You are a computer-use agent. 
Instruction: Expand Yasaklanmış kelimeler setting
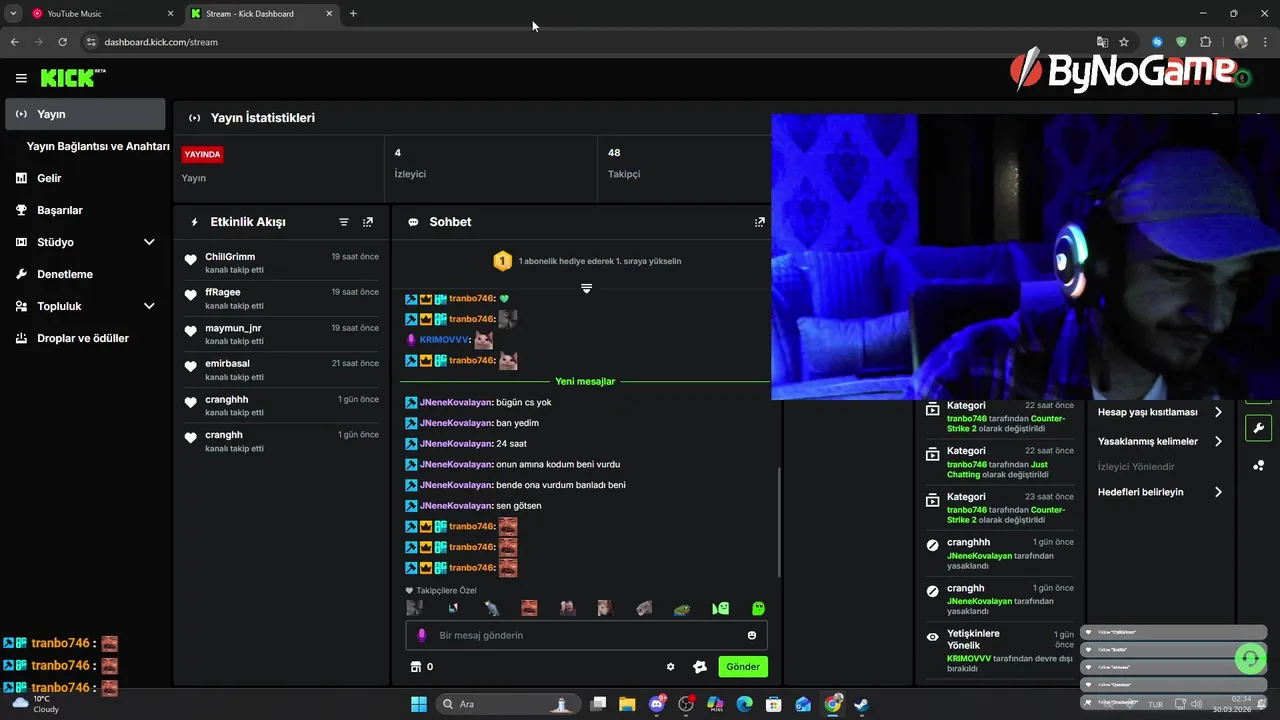click(1160, 441)
